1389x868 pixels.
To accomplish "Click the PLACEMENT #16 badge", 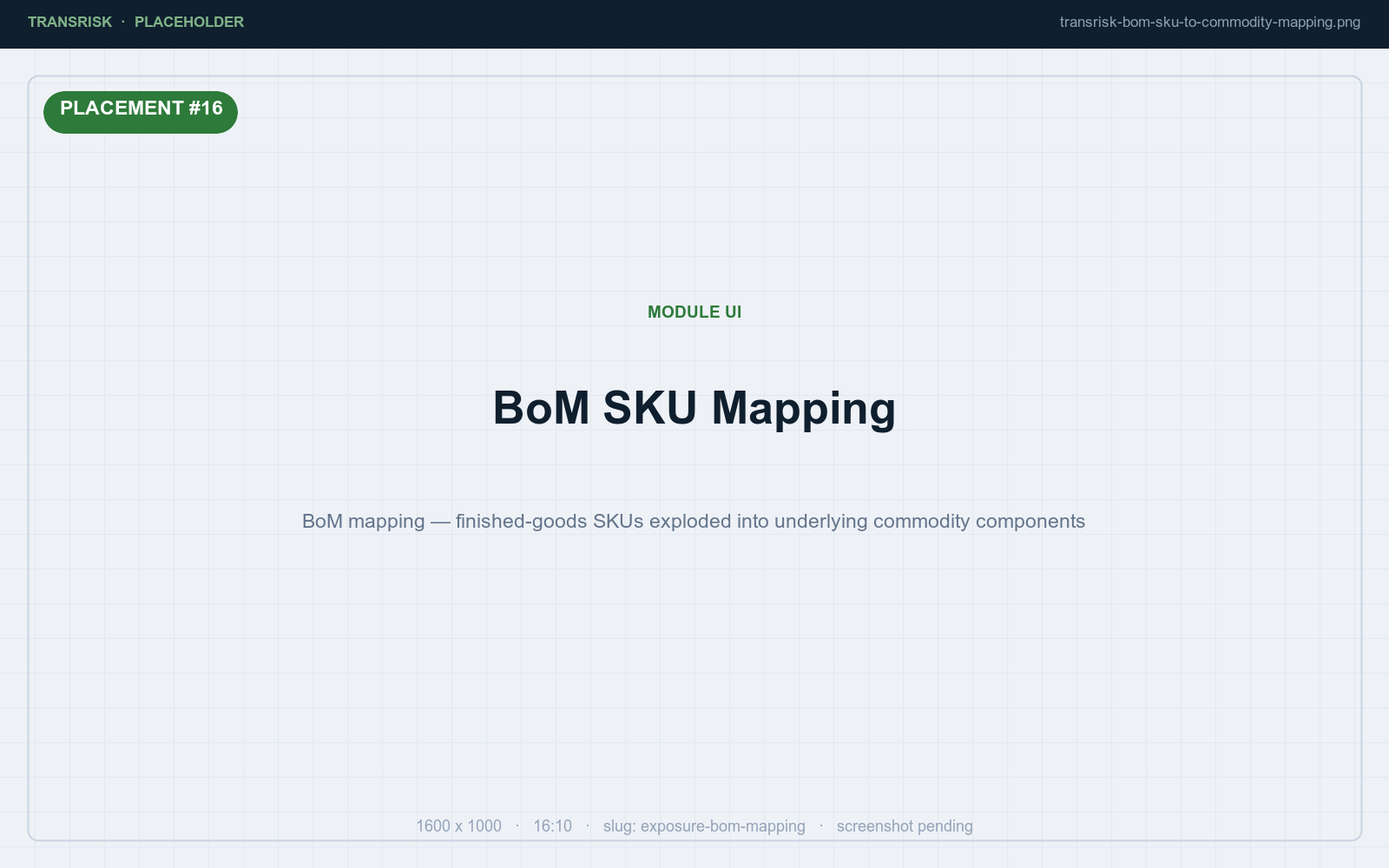I will coord(141,112).
